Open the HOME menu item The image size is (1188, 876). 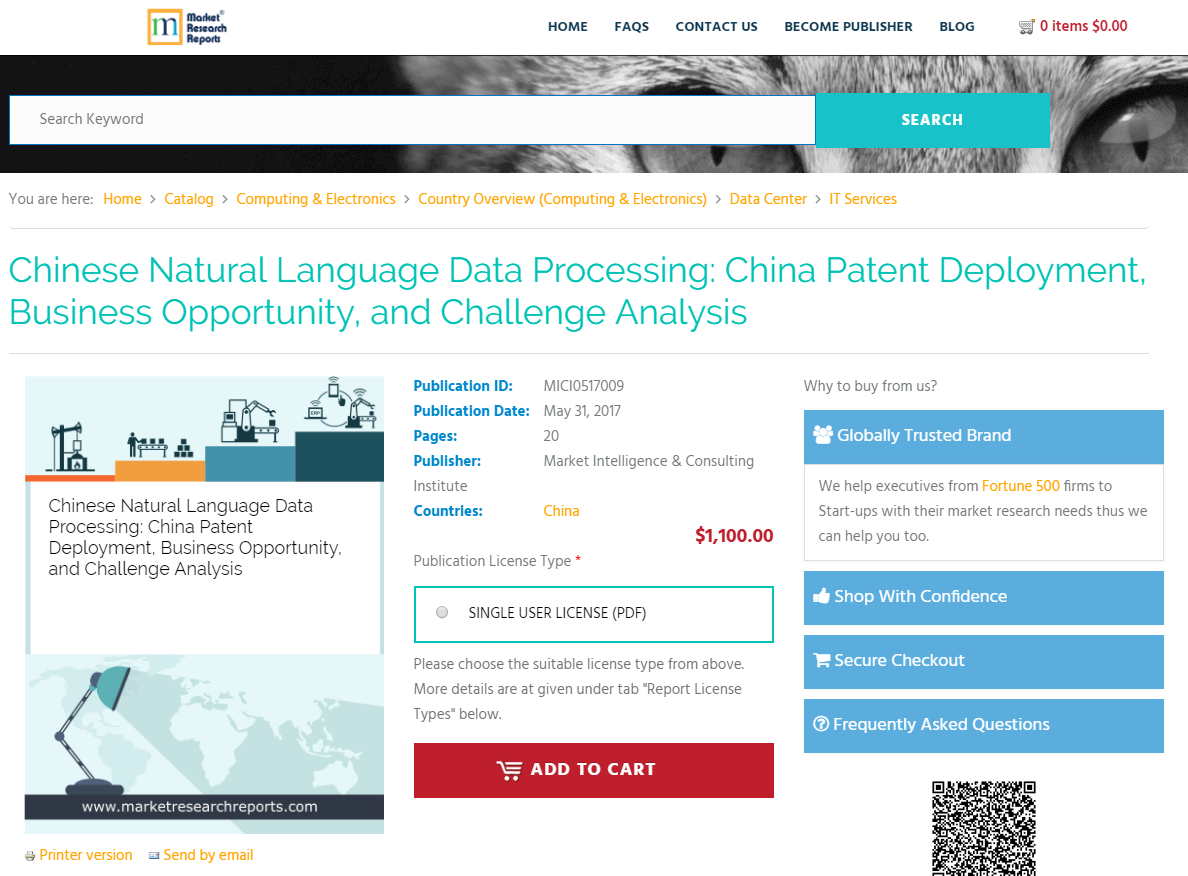pyautogui.click(x=567, y=27)
